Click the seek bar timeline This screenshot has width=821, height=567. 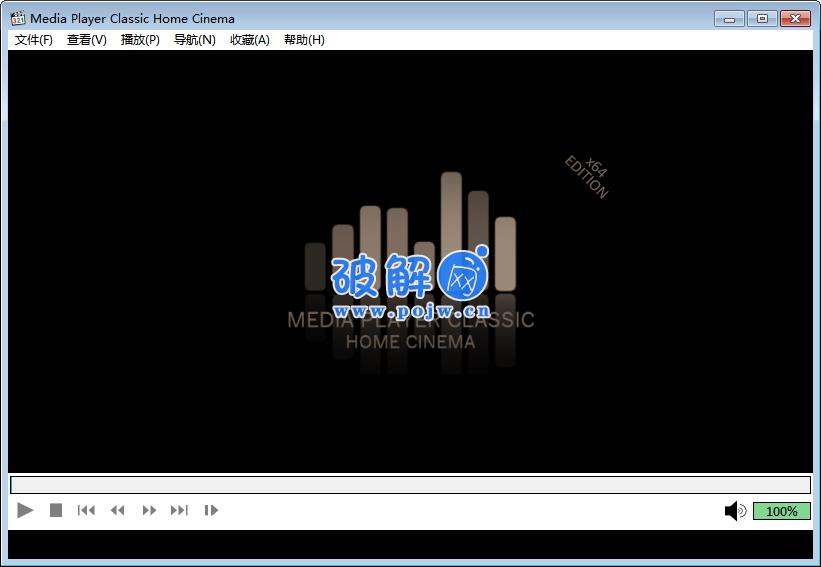pos(410,485)
